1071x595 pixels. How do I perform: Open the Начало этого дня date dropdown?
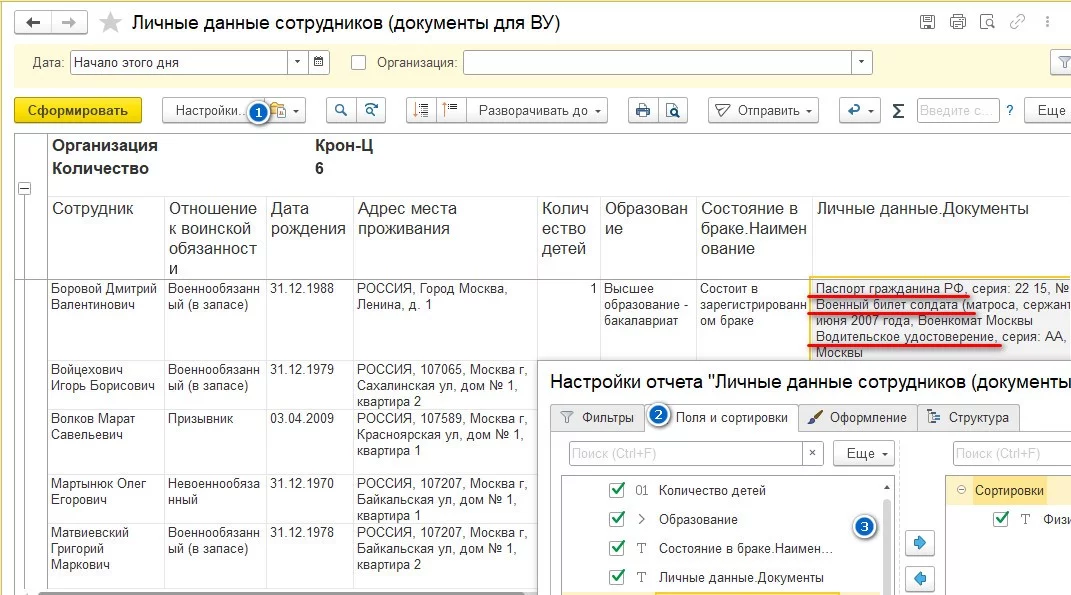pyautogui.click(x=297, y=62)
